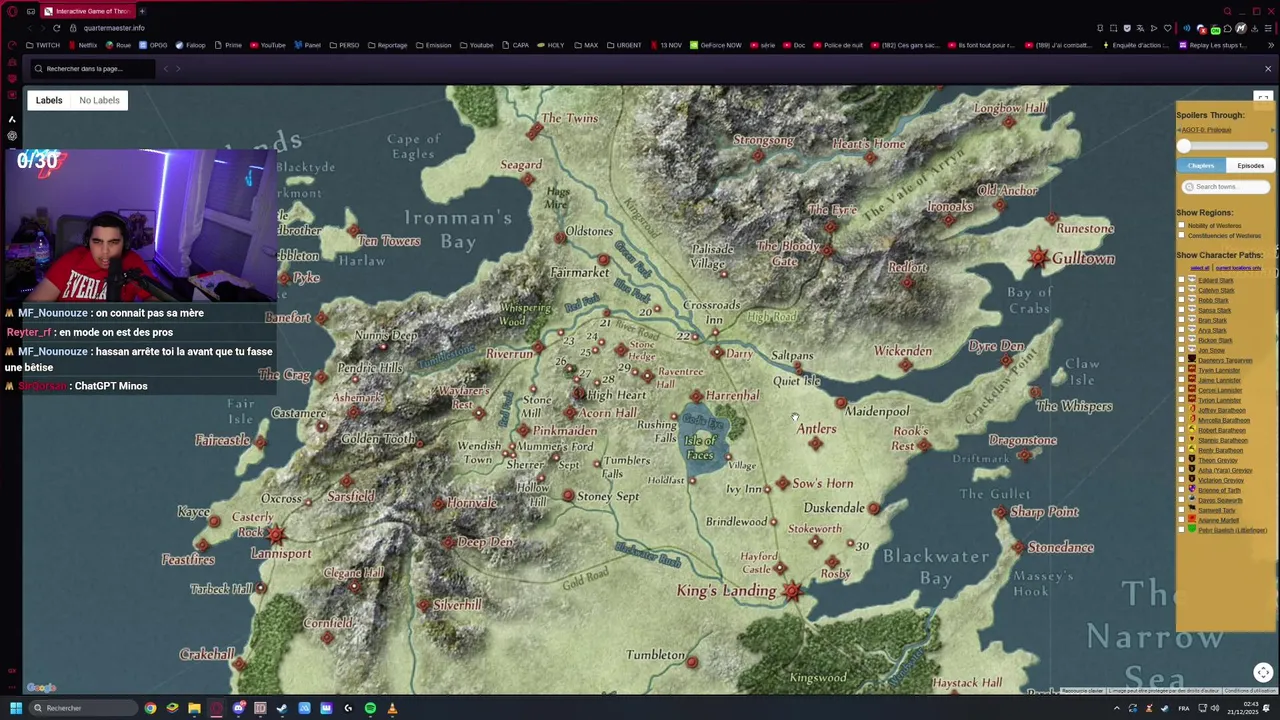Screen dimensions: 1280x720
Task: Click the Harrenhal town marker
Action: pyautogui.click(x=696, y=397)
